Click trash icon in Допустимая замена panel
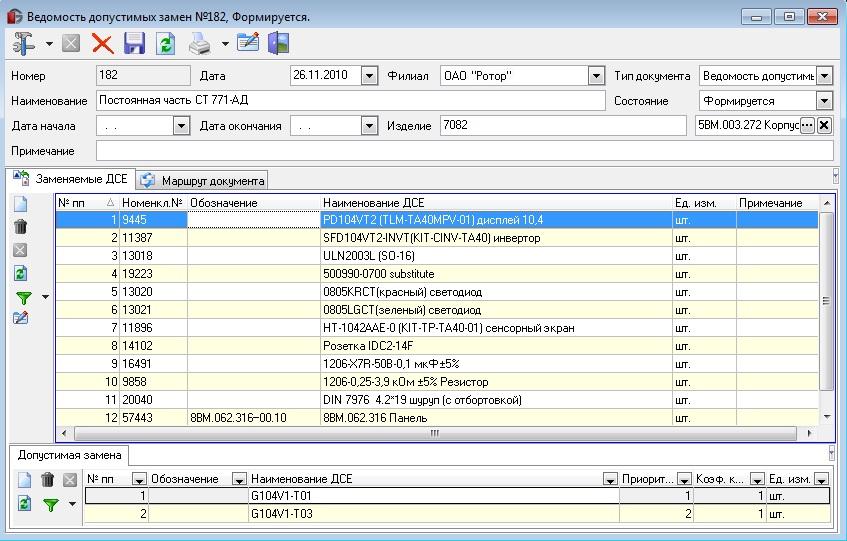This screenshot has width=847, height=541. [x=48, y=479]
